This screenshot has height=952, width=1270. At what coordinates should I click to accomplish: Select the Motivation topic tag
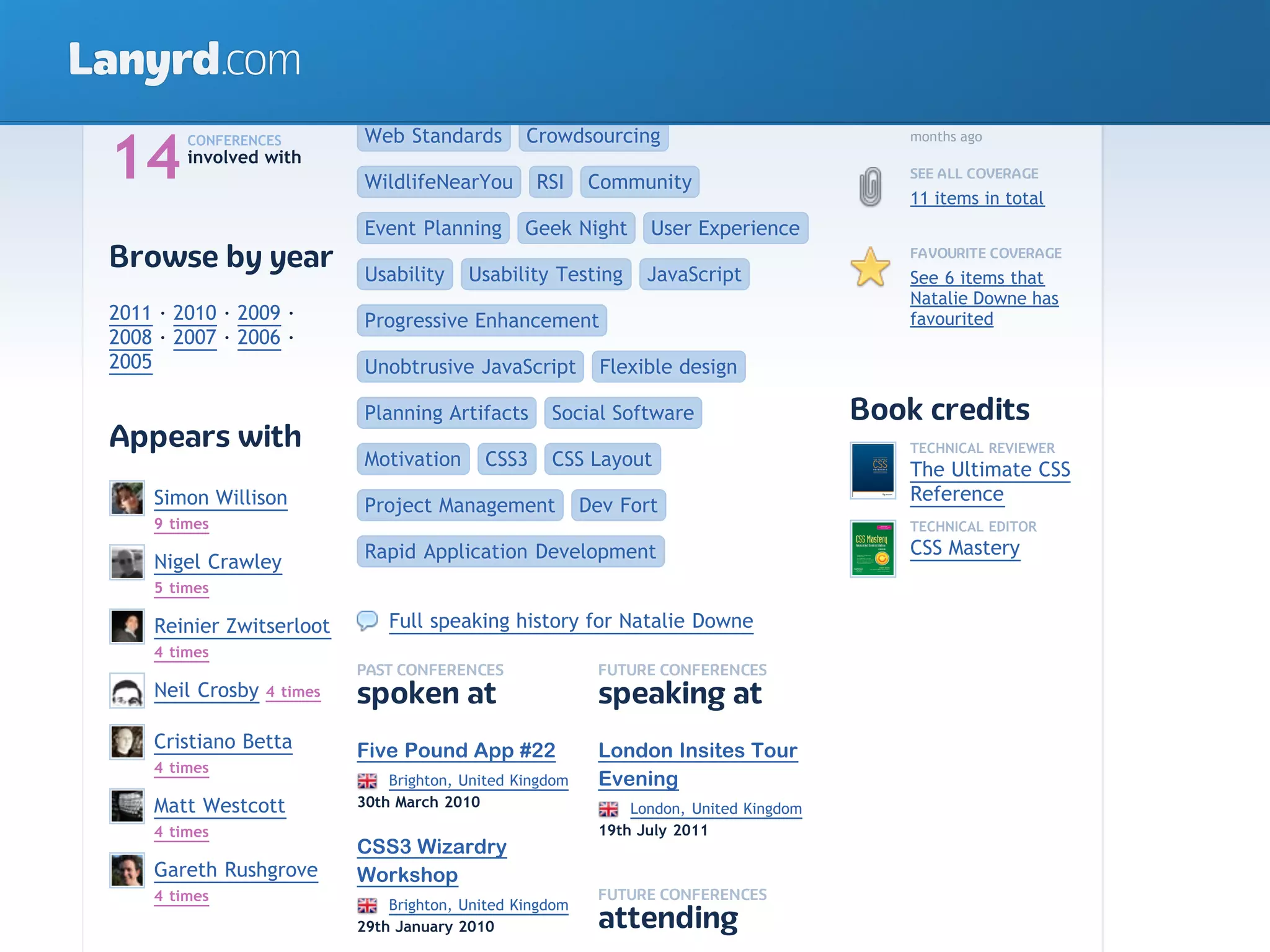click(413, 459)
